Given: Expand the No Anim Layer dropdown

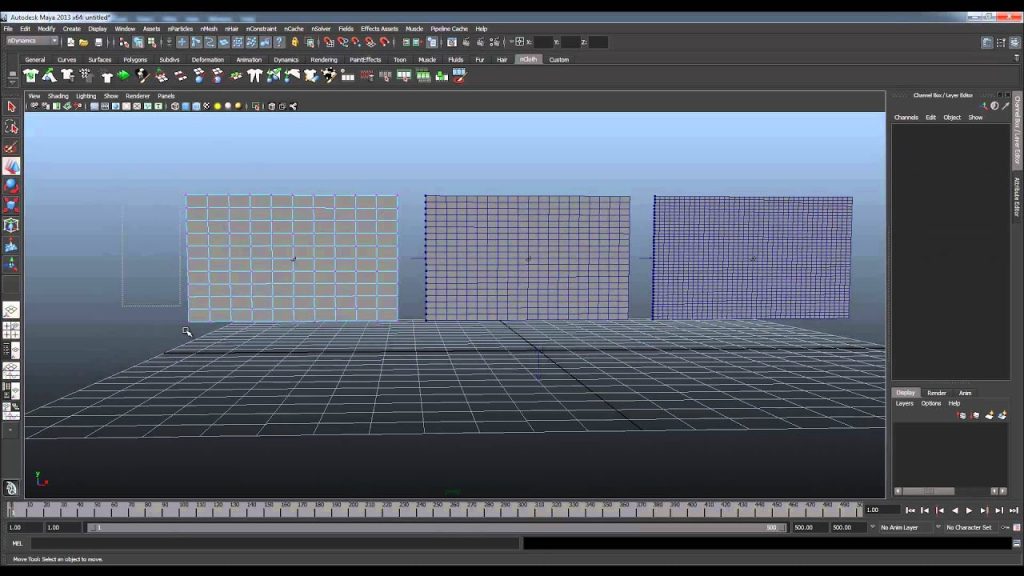Looking at the screenshot, I should click(x=899, y=527).
